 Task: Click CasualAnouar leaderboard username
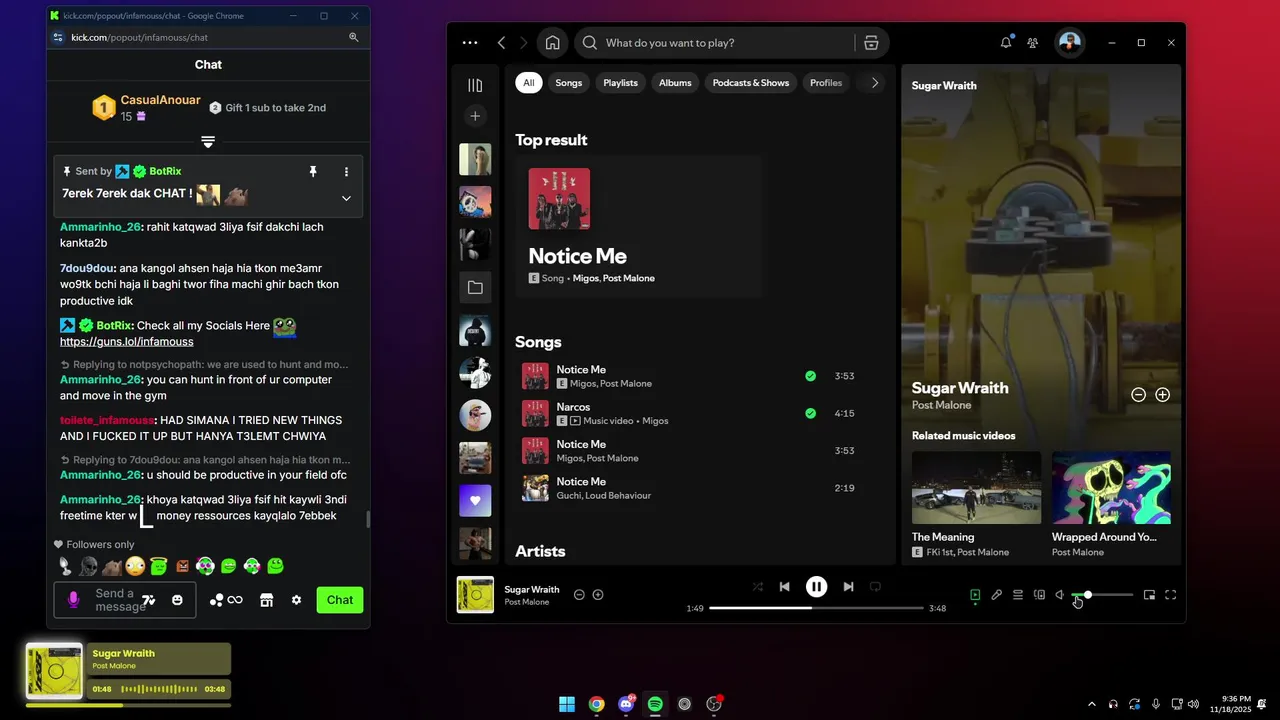[x=161, y=100]
